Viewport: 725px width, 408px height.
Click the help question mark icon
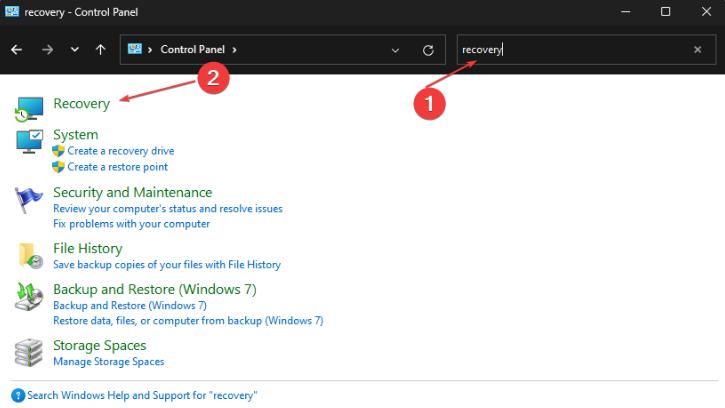point(18,396)
